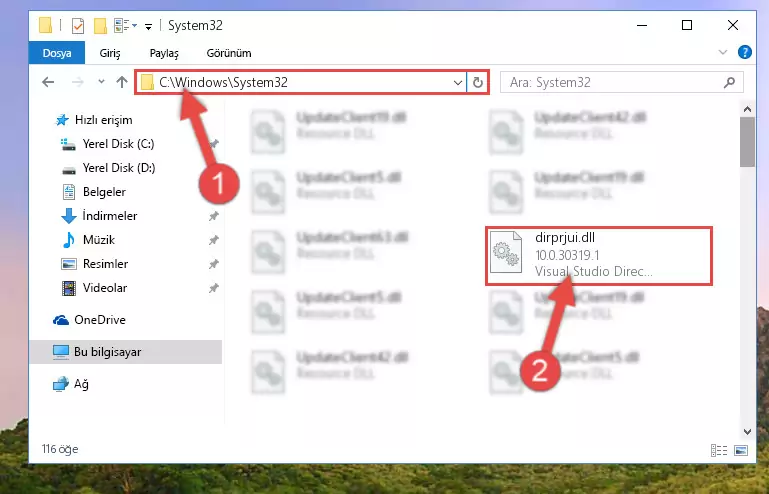The height and width of the screenshot is (494, 769).
Task: Click the folder icon in the address bar
Action: click(x=147, y=82)
